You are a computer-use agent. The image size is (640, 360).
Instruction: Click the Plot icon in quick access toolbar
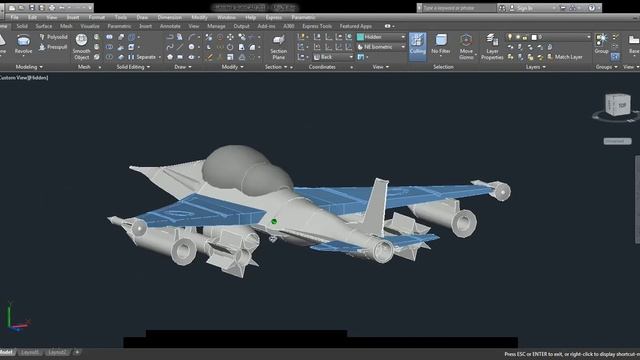pyautogui.click(x=52, y=8)
